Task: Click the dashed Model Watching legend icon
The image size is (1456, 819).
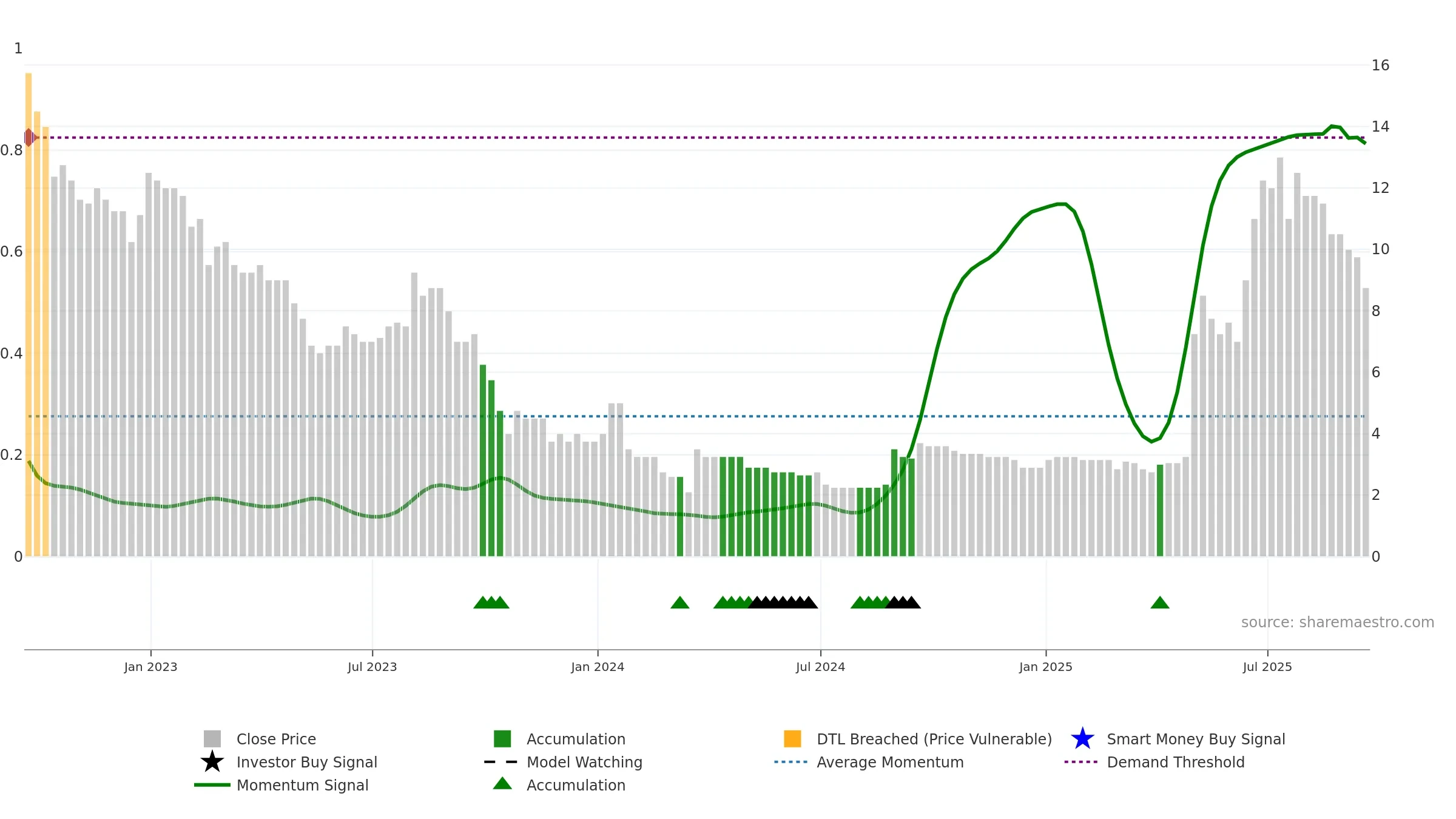Action: (x=501, y=762)
